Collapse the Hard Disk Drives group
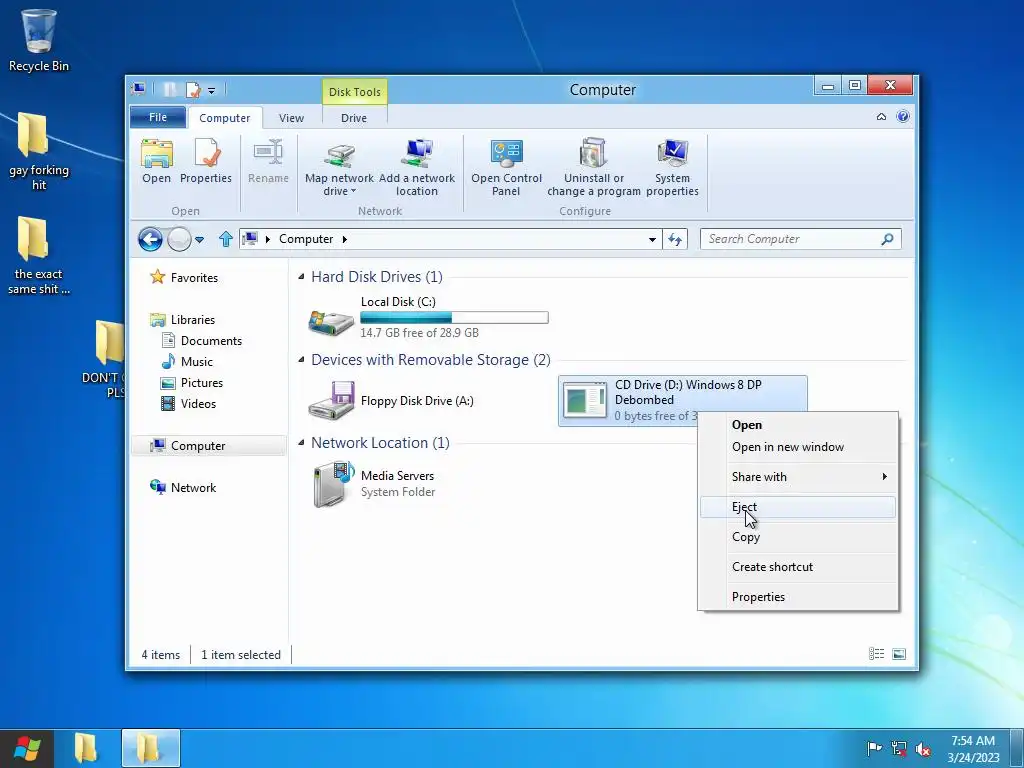This screenshot has width=1024, height=768. tap(301, 277)
